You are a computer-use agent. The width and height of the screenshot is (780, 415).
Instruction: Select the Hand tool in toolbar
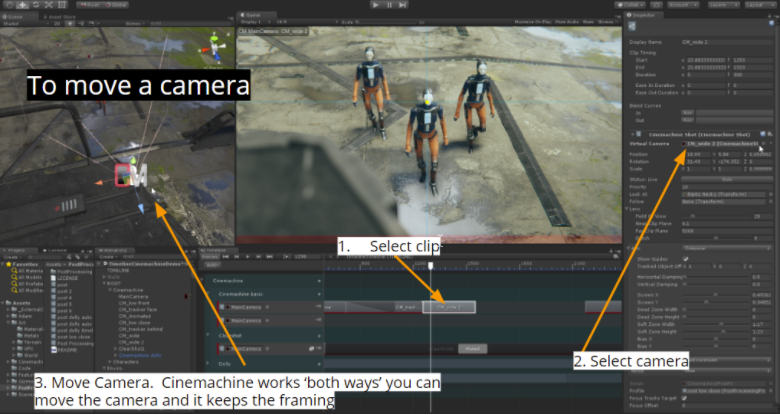pos(8,5)
